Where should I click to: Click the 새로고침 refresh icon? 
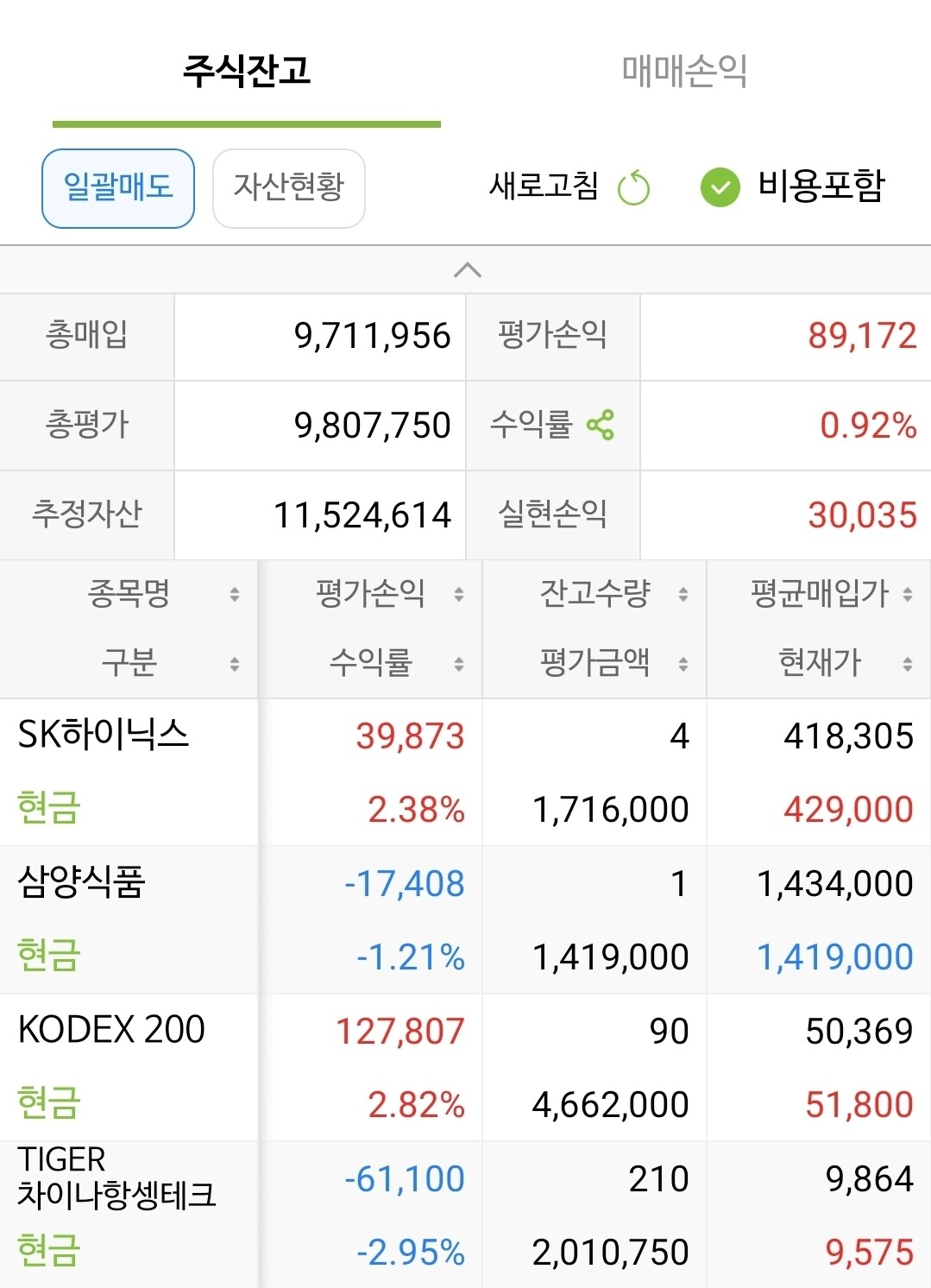pos(634,187)
